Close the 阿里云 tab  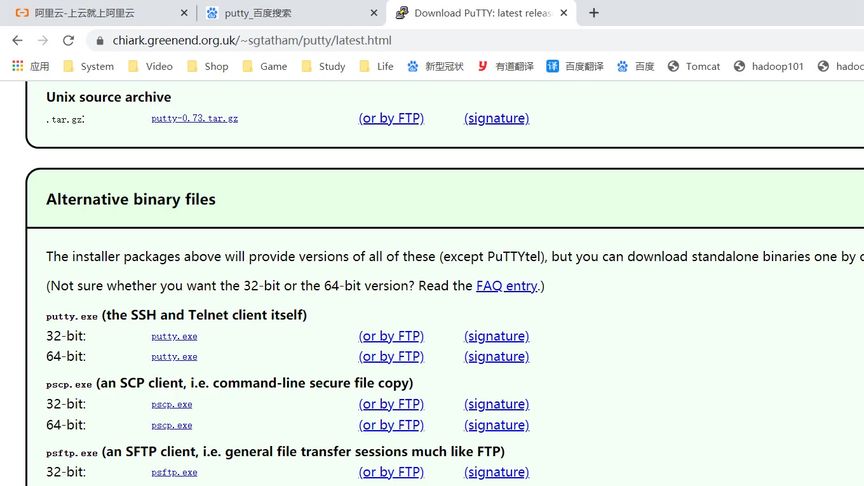pos(184,13)
